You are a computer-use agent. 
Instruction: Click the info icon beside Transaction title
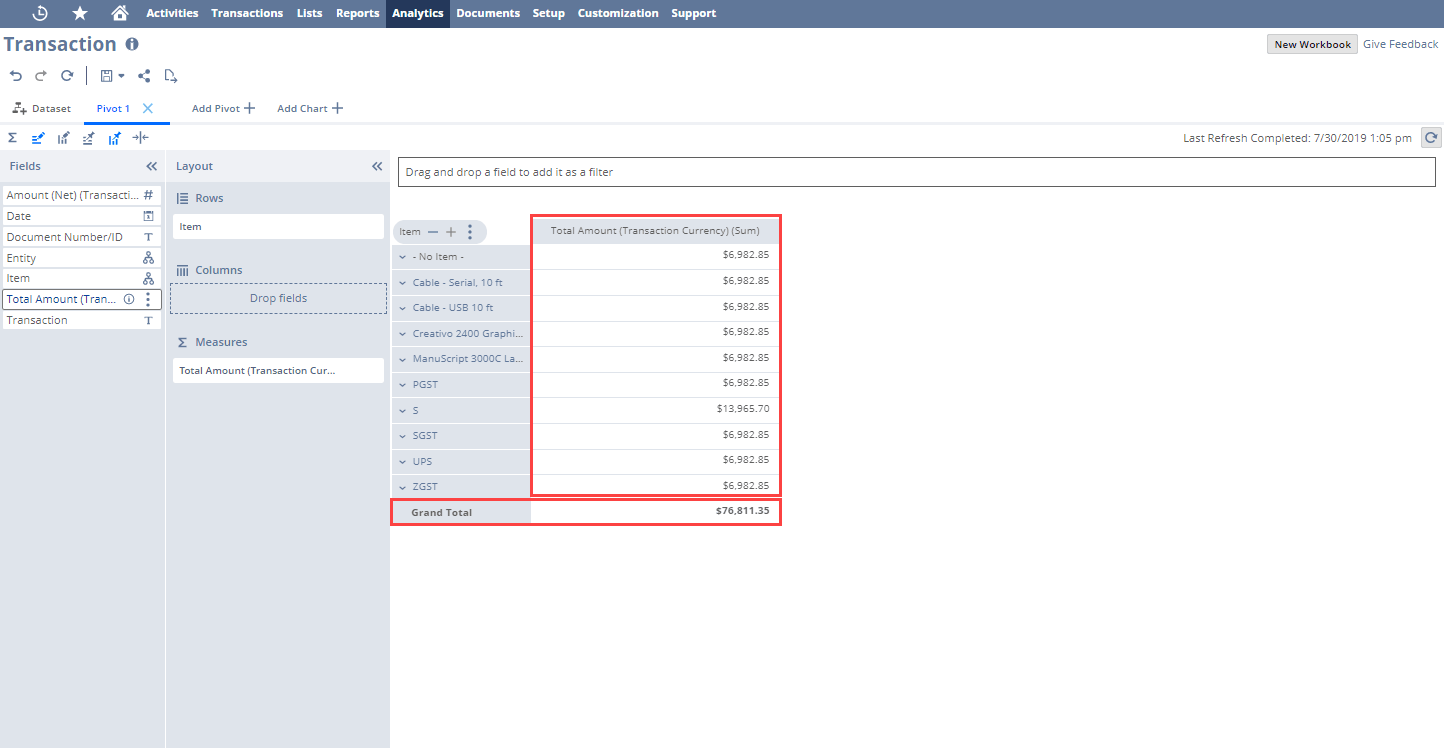(132, 44)
